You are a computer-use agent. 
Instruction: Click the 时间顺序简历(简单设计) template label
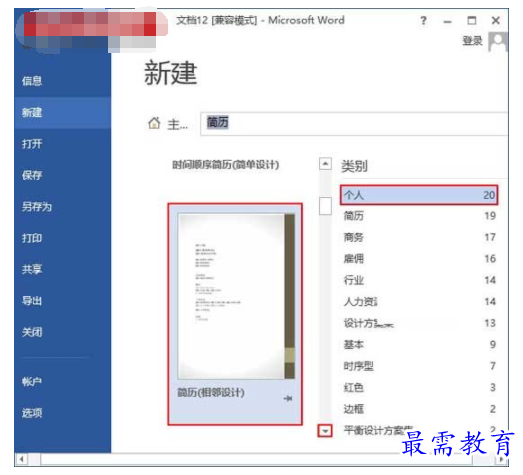pos(225,165)
